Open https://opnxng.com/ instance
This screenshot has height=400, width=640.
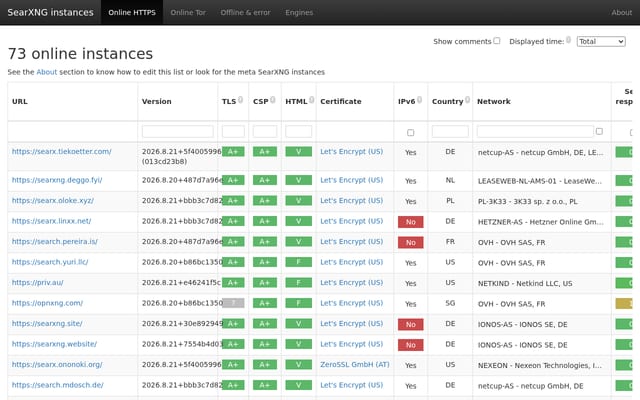click(47, 303)
